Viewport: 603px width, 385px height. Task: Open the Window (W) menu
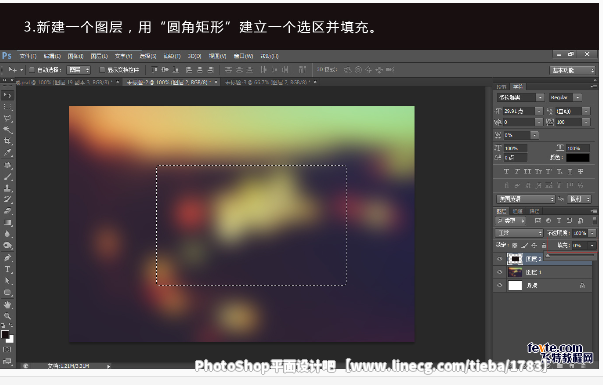pos(243,56)
